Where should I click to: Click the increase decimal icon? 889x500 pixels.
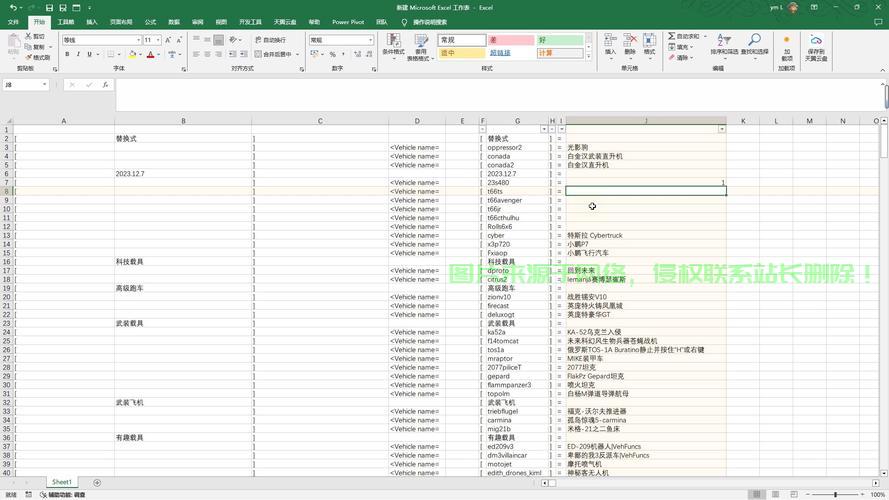[x=357, y=54]
